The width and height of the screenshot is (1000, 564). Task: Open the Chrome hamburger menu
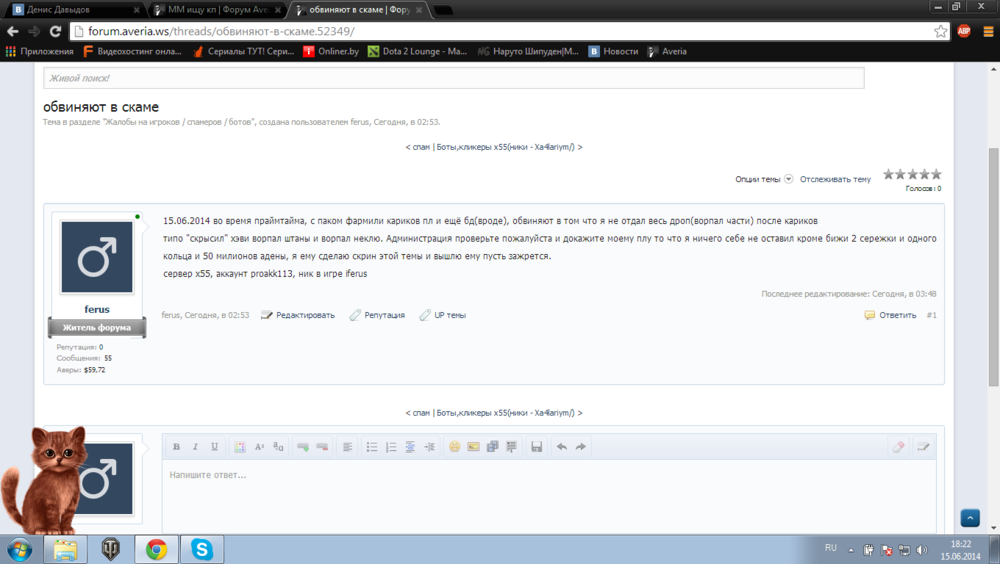pyautogui.click(x=985, y=31)
